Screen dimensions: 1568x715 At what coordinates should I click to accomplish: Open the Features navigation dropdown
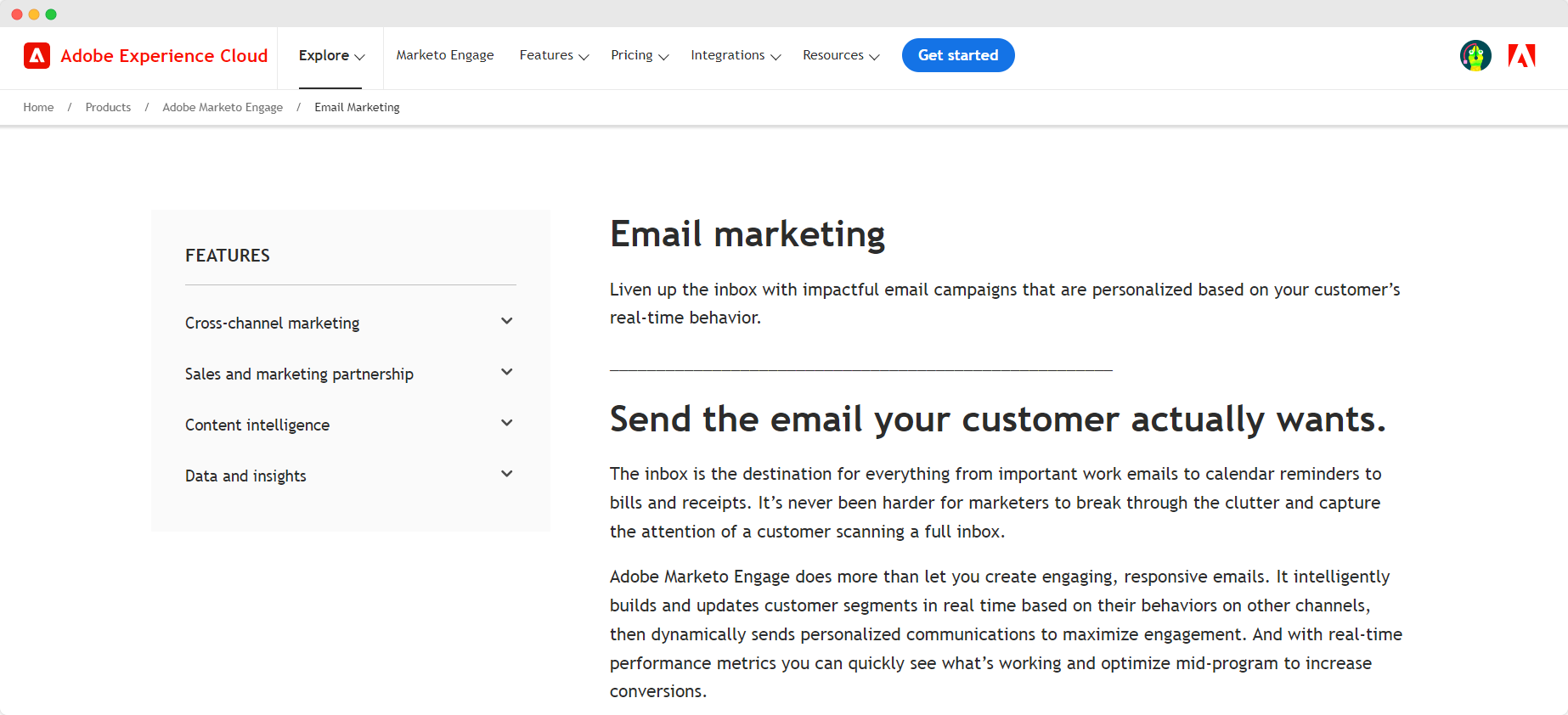[x=554, y=55]
